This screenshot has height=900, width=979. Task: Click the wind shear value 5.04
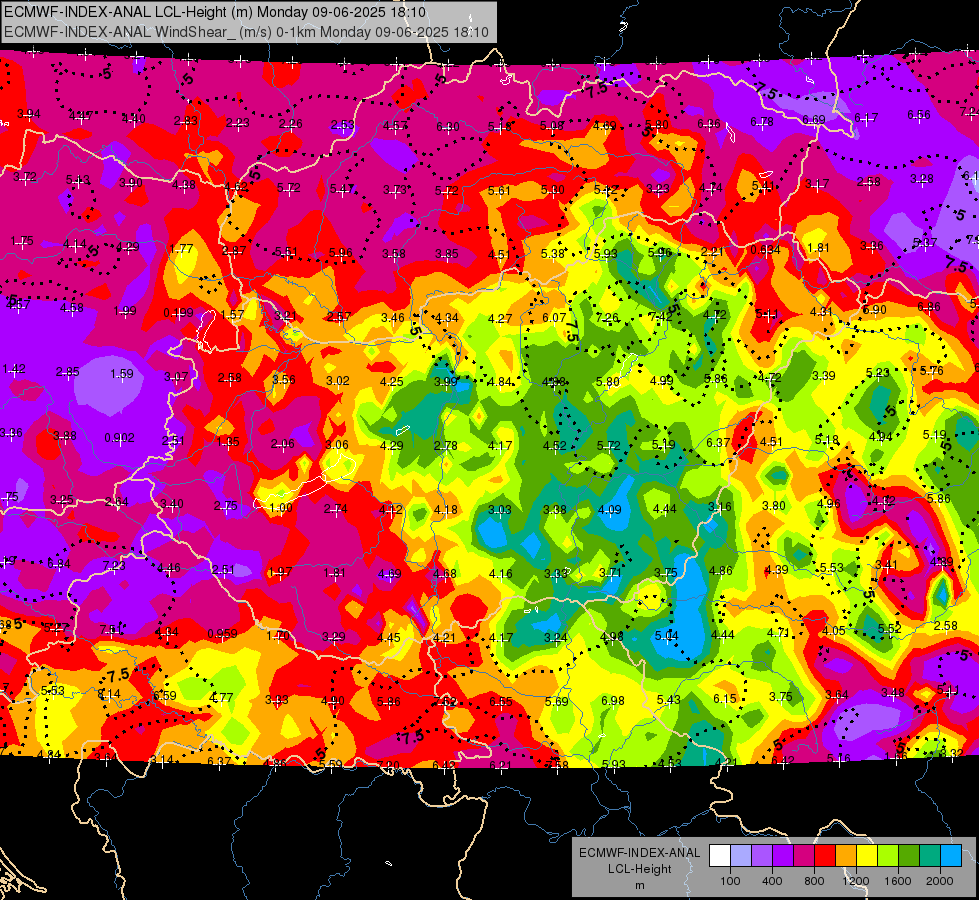[666, 636]
